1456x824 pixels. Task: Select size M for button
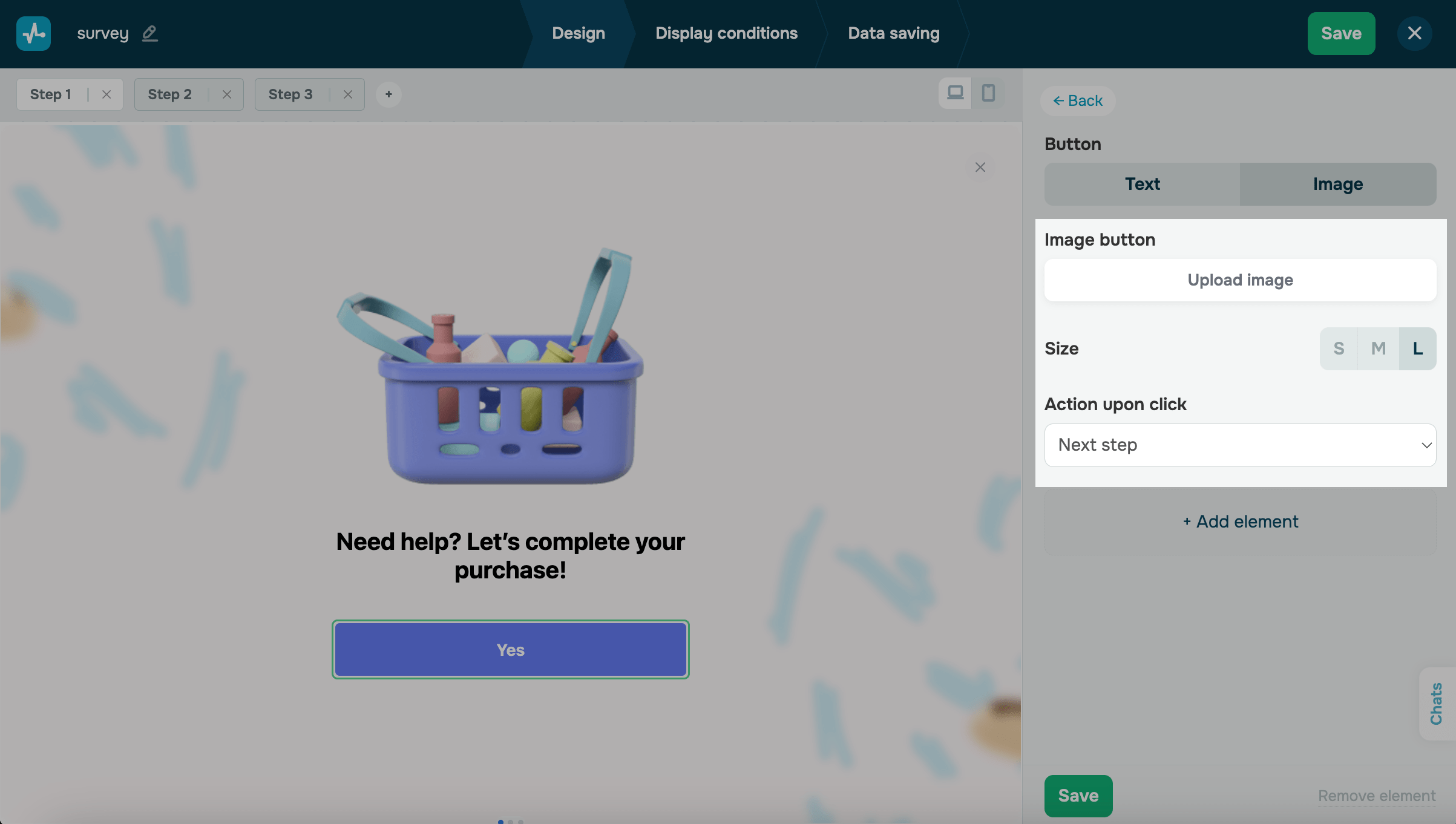click(x=1378, y=348)
